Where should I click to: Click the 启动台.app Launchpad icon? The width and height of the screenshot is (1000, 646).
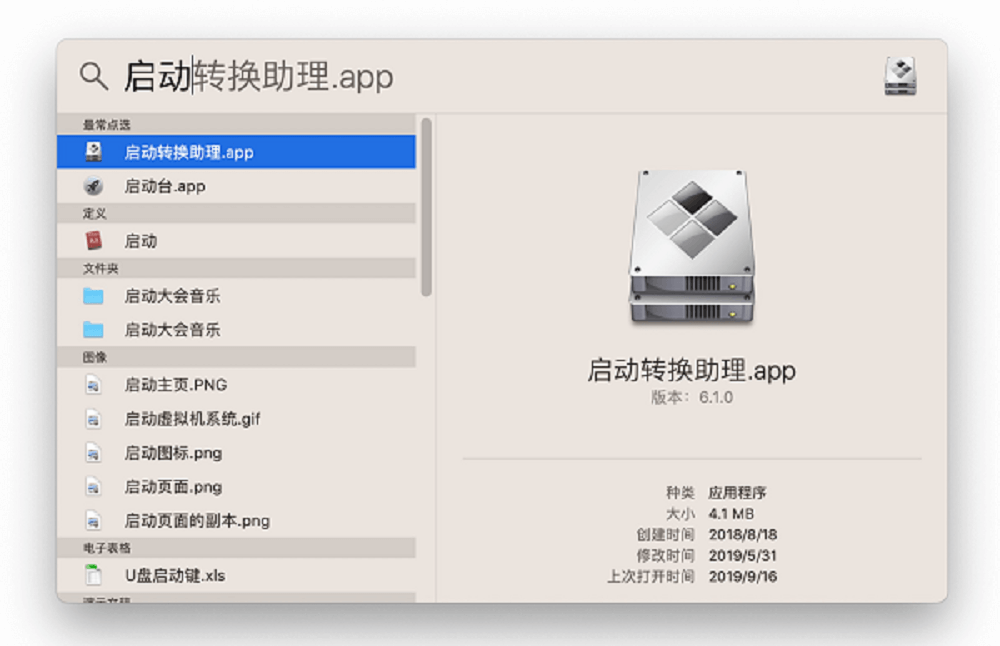click(x=95, y=186)
